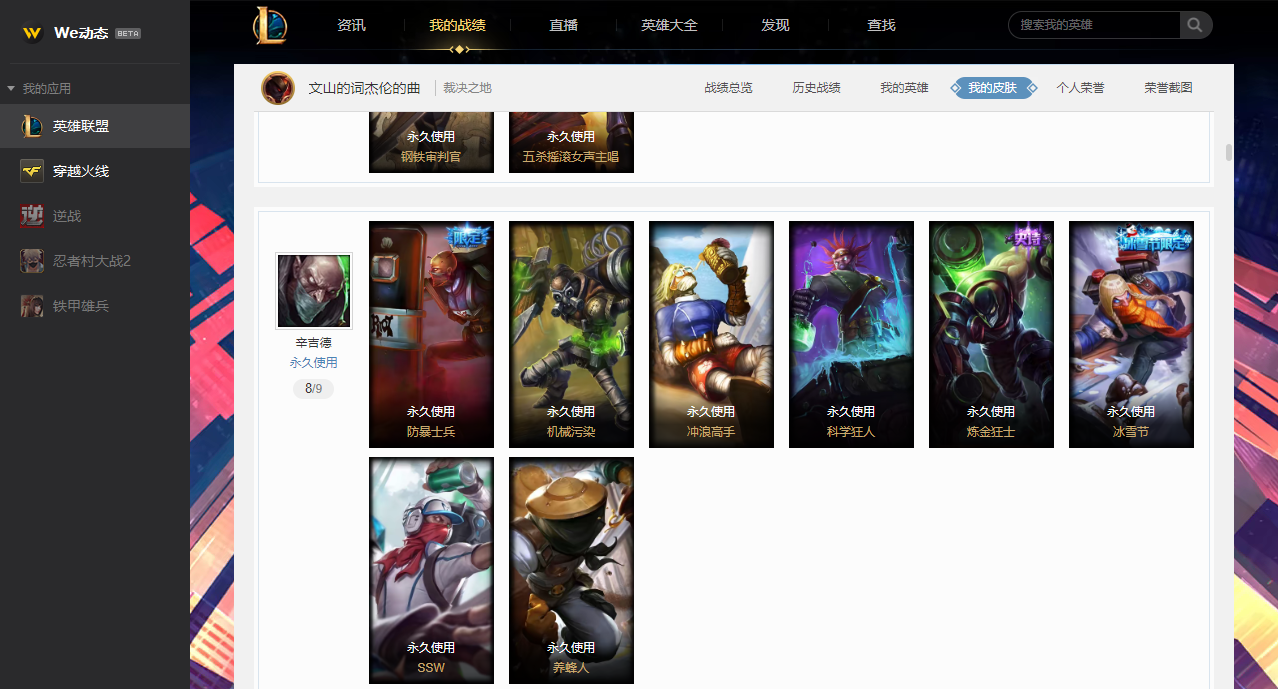Open 英雄联盟 icon in sidebar

click(x=32, y=126)
